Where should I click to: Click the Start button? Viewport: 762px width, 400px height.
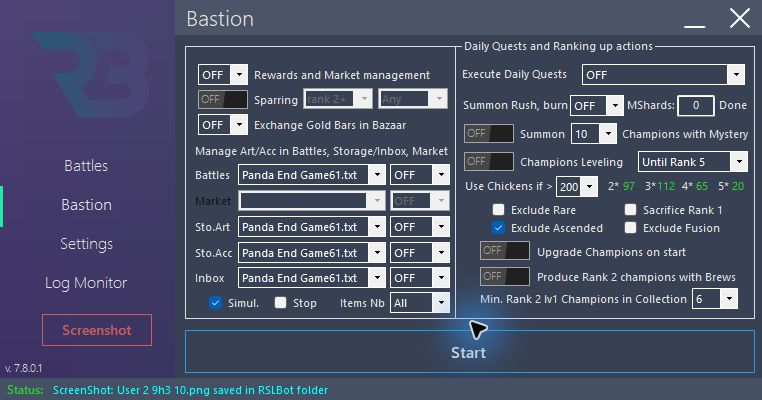point(469,352)
